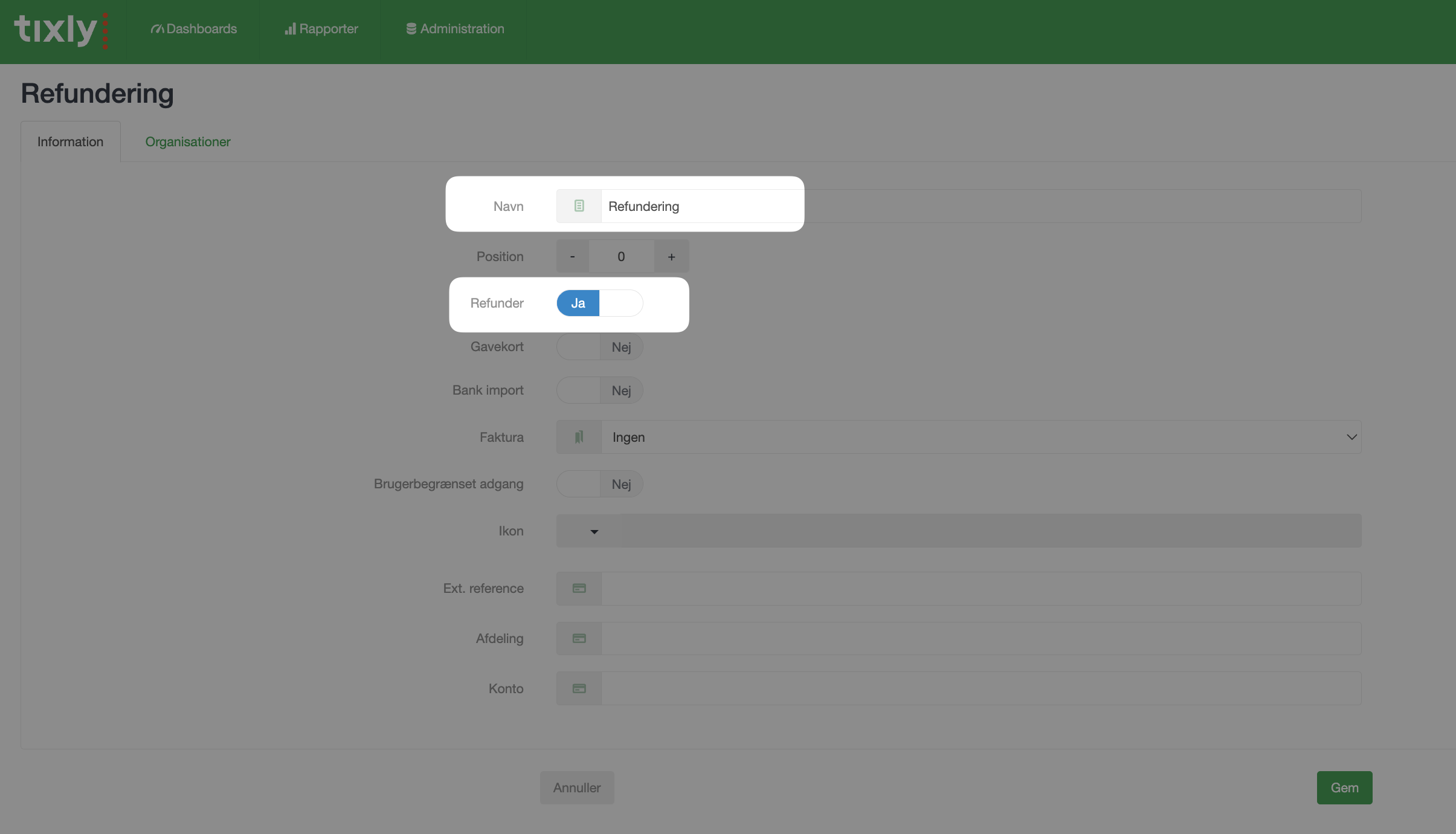
Task: Open the Administration menu
Action: [x=454, y=29]
